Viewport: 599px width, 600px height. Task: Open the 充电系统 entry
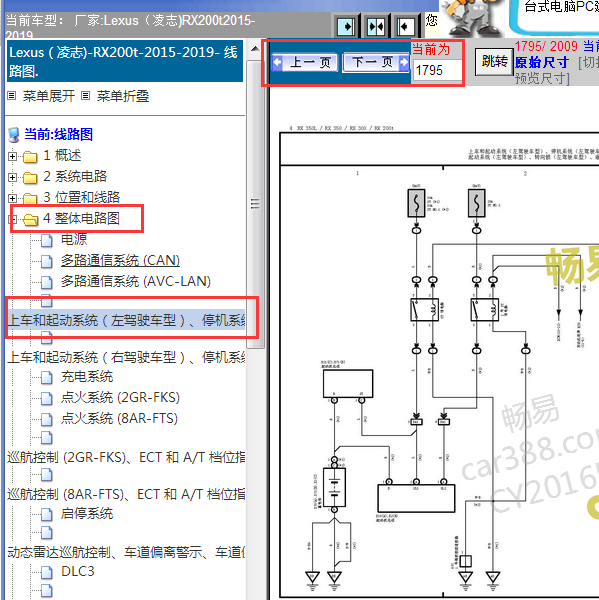pyautogui.click(x=87, y=377)
